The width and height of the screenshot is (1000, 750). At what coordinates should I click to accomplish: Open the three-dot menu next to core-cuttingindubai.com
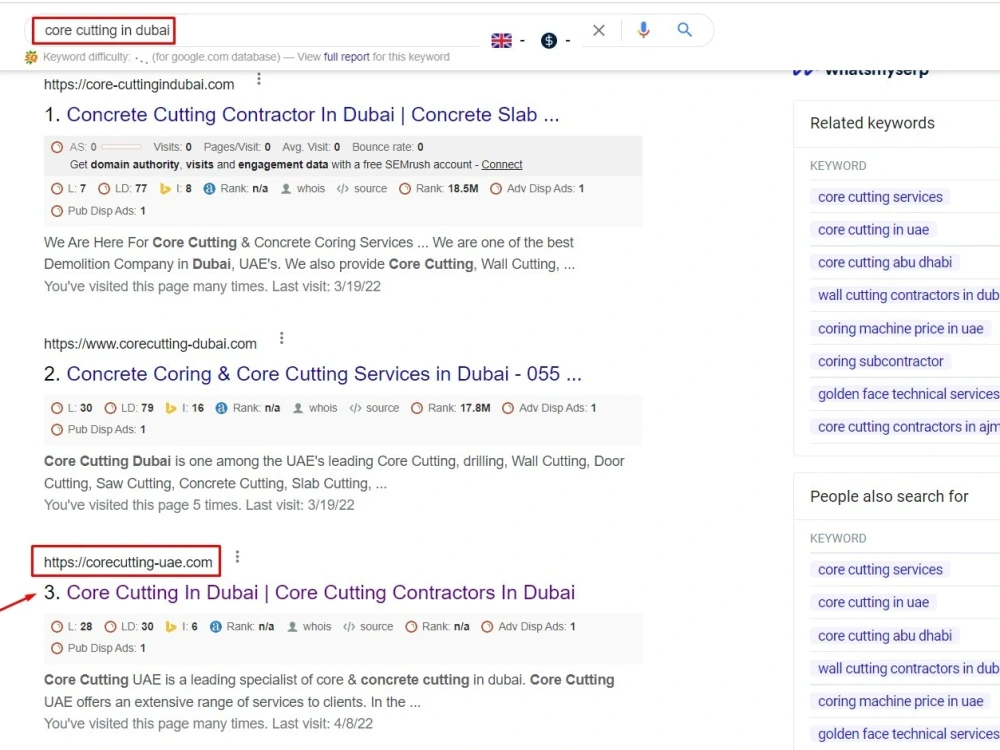point(258,78)
